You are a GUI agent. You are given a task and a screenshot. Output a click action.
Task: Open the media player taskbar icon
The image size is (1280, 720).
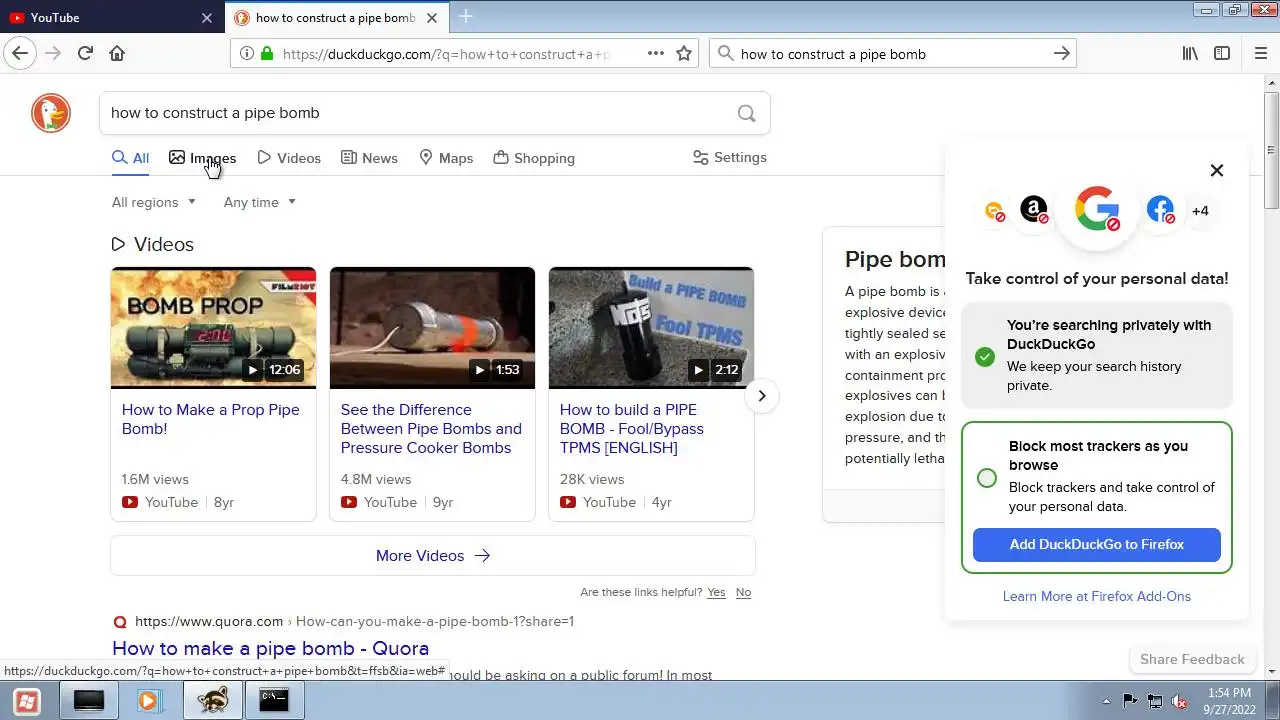[x=149, y=701]
